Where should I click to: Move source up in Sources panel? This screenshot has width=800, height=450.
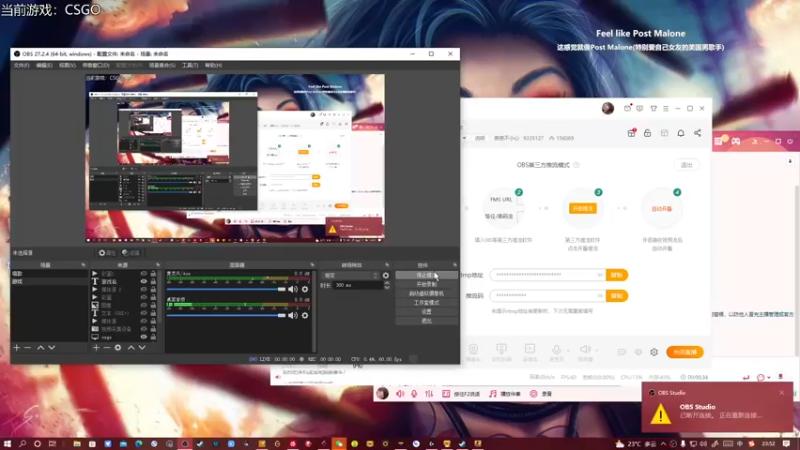(x=131, y=347)
